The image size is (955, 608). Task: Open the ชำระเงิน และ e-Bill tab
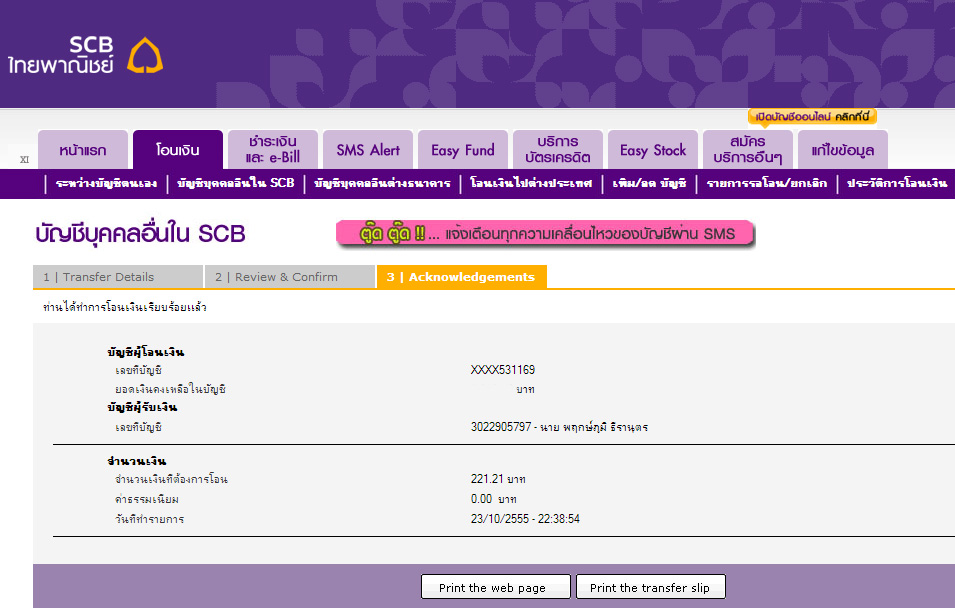pyautogui.click(x=273, y=150)
